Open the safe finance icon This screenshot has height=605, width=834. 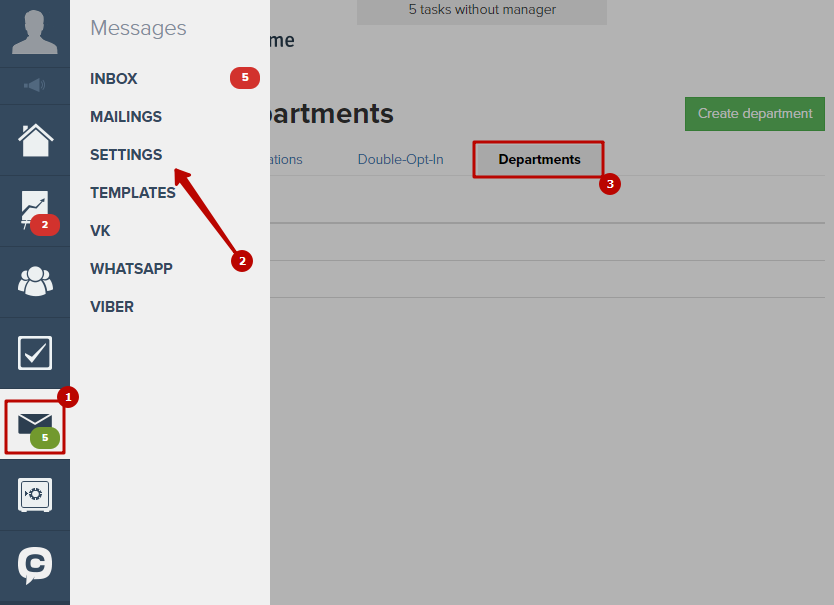[35, 495]
